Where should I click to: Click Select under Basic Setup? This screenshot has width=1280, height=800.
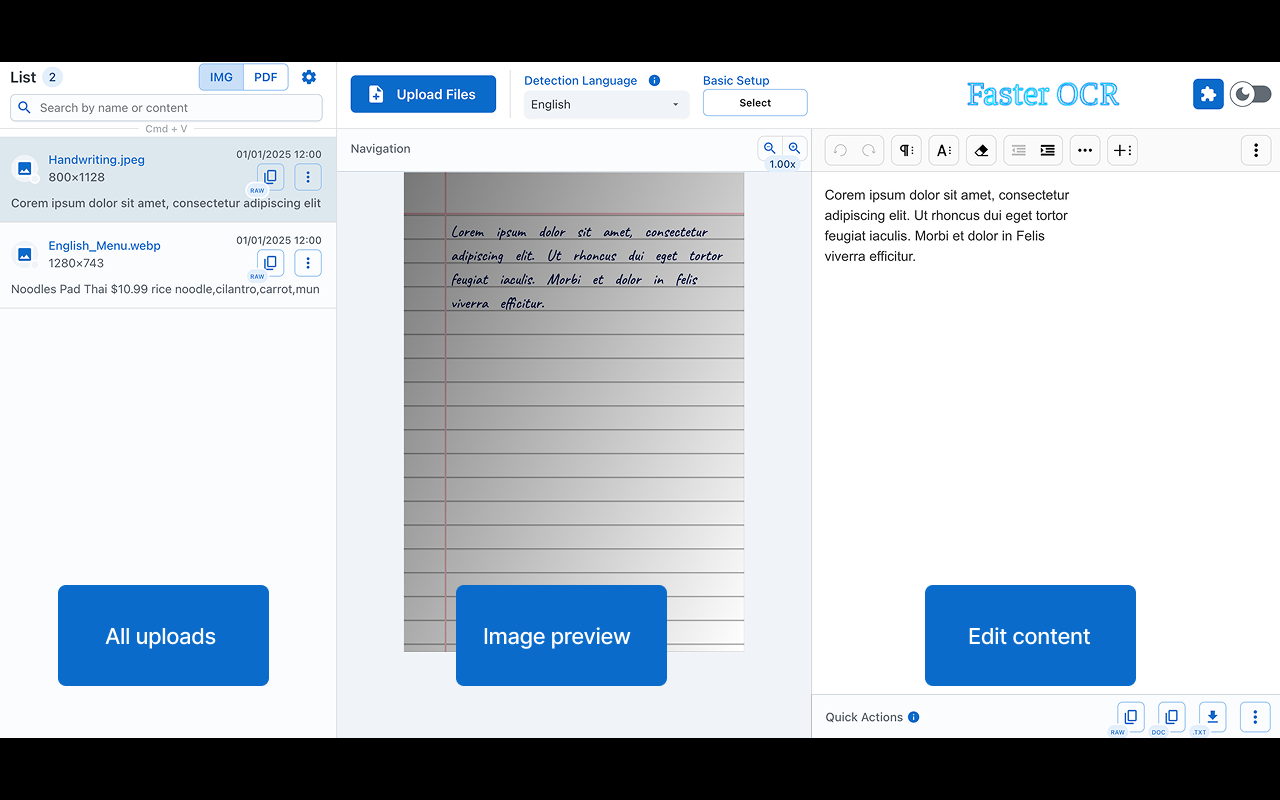click(x=755, y=102)
